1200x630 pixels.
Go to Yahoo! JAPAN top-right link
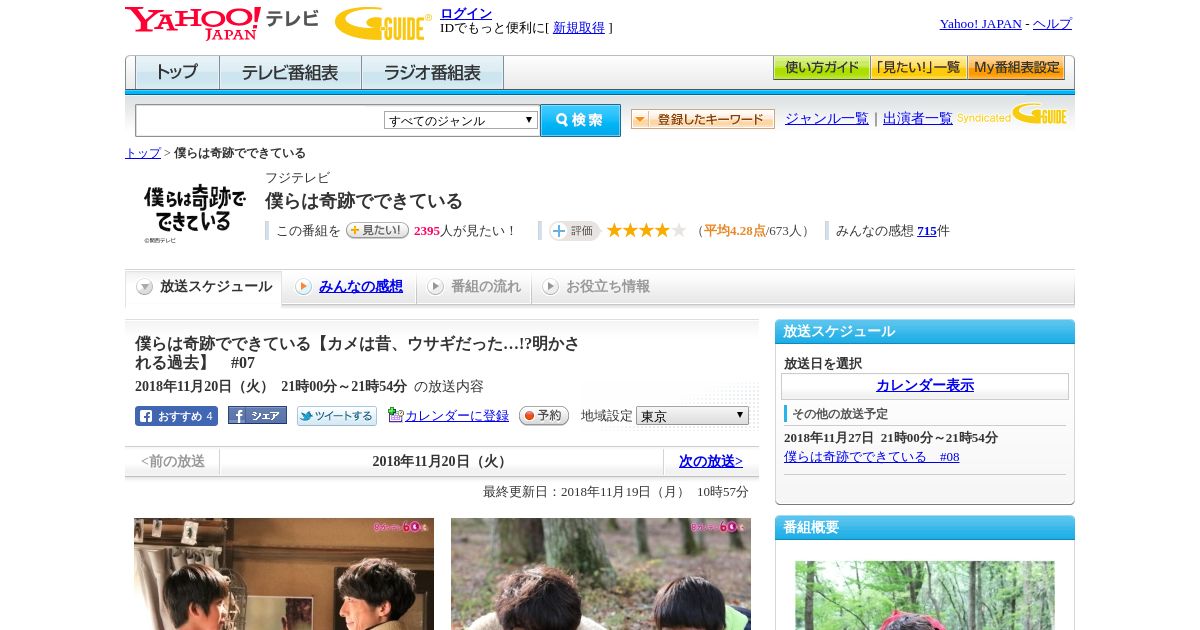point(981,24)
